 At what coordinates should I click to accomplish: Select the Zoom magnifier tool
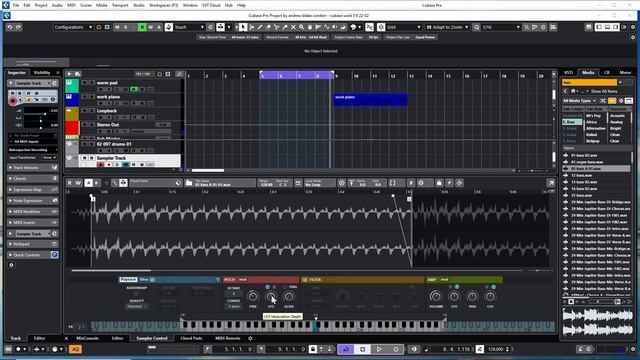click(301, 27)
